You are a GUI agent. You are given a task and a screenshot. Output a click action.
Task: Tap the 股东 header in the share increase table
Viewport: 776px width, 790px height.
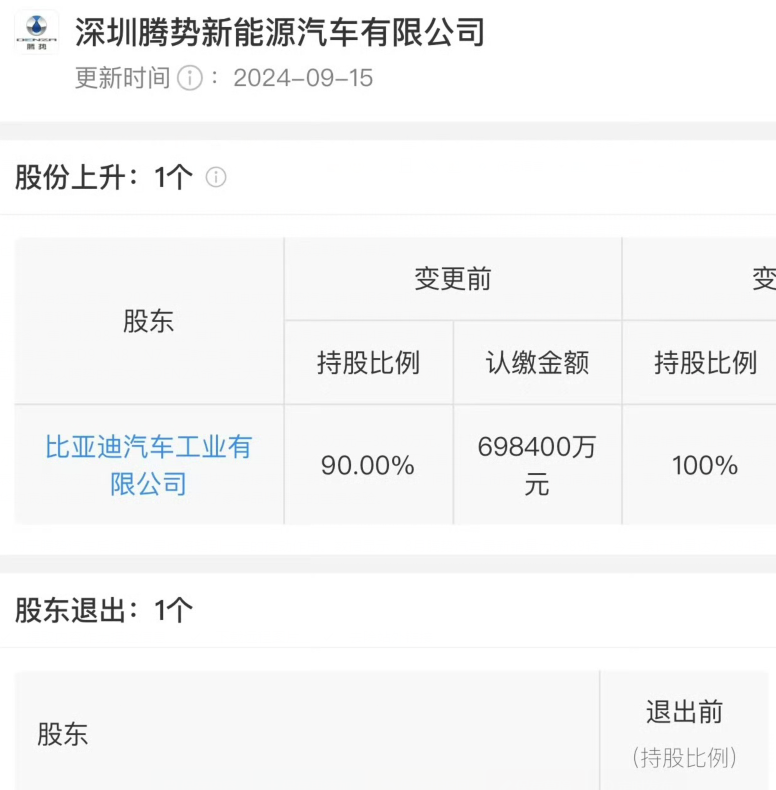pos(149,321)
